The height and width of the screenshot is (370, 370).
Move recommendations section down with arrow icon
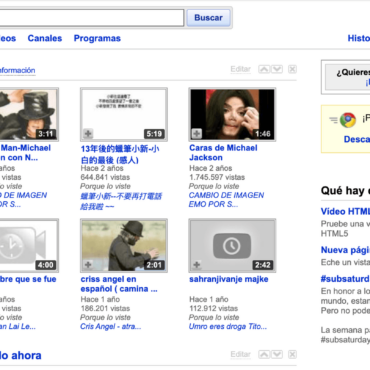(277, 69)
